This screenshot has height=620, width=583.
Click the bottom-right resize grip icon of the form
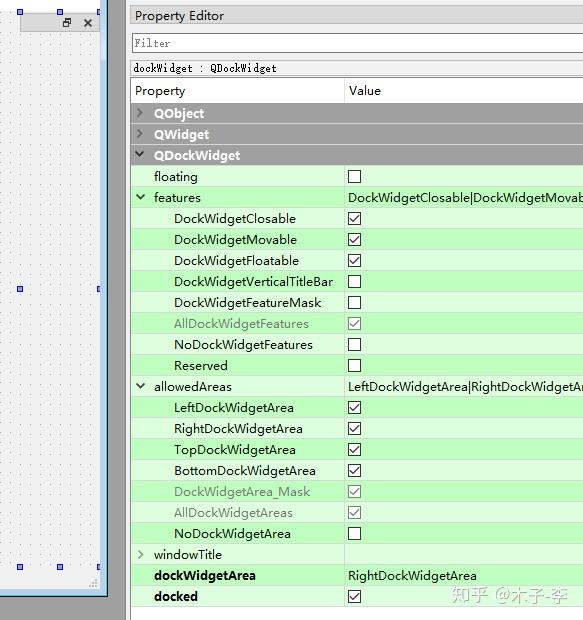pyautogui.click(x=94, y=583)
